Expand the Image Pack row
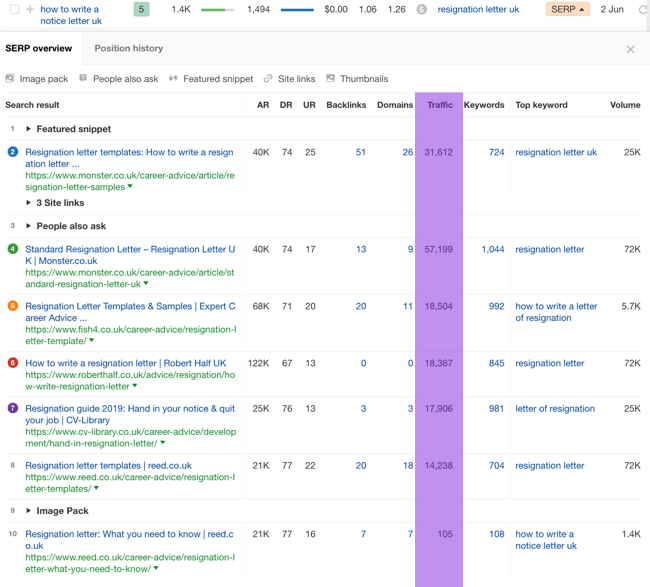 28,511
